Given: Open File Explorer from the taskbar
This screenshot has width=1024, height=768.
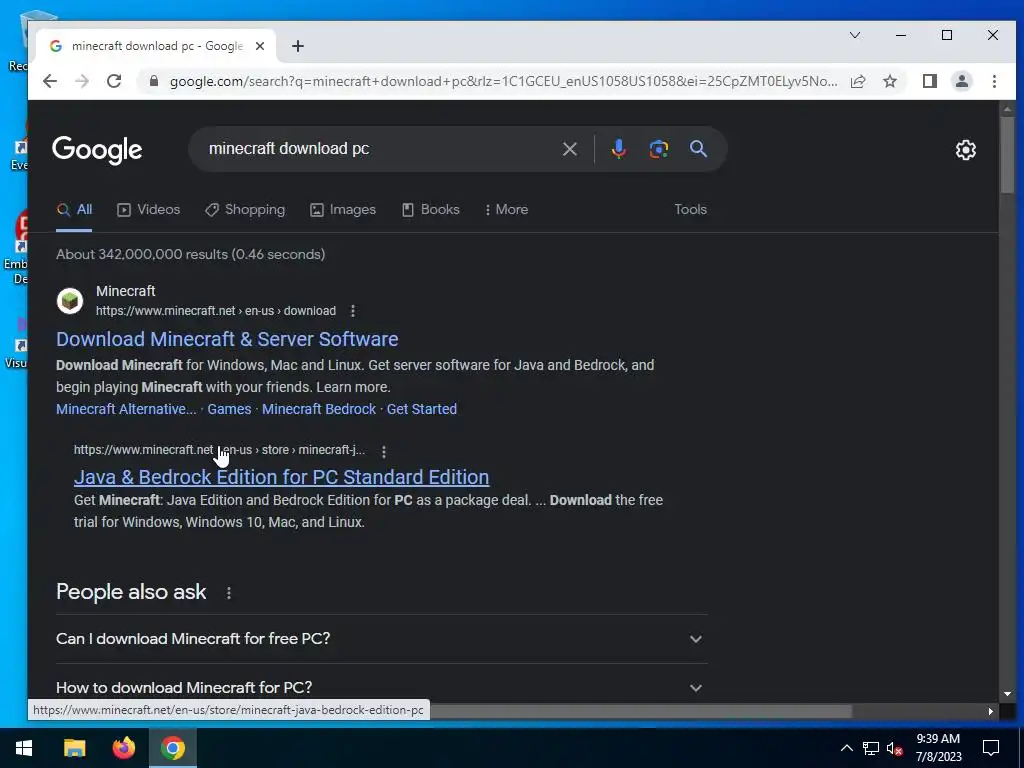Looking at the screenshot, I should tap(74, 748).
